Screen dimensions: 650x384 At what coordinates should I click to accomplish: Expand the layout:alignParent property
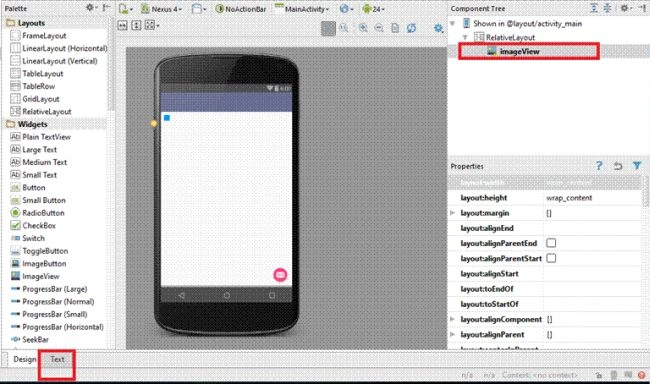click(x=452, y=334)
